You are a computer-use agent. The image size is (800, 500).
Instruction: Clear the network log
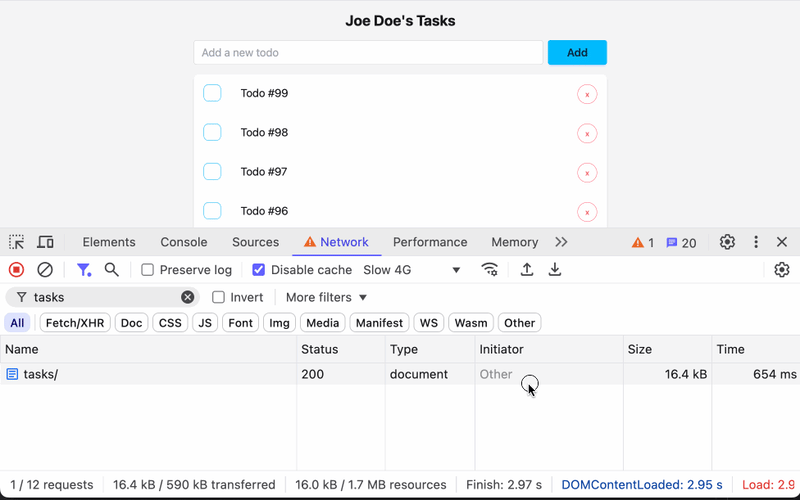tap(45, 270)
